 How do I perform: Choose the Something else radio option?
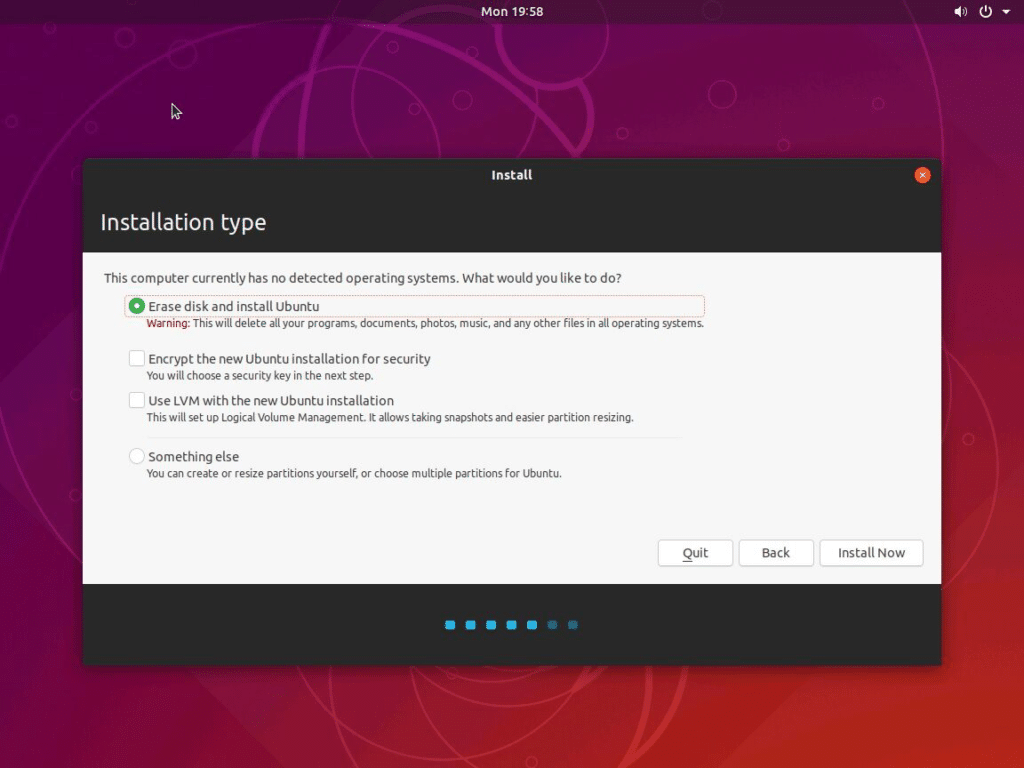[x=136, y=456]
